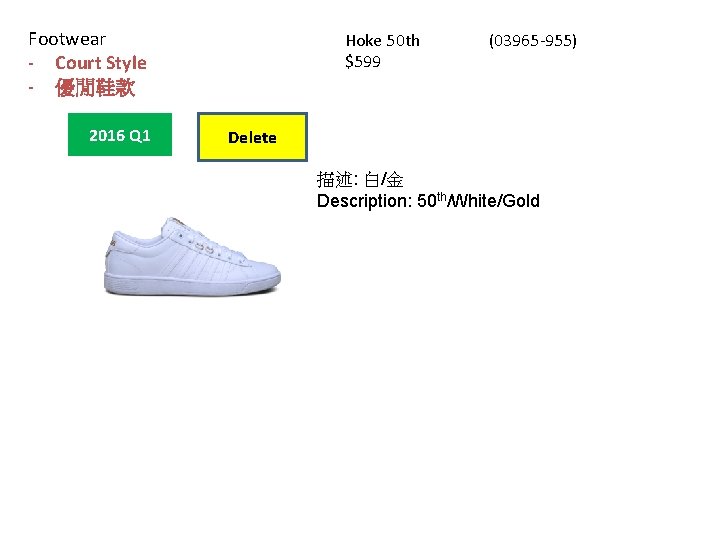Click the red Chinese category text 優閒鞋款
Viewport: 720px width, 540px height.
95,87
